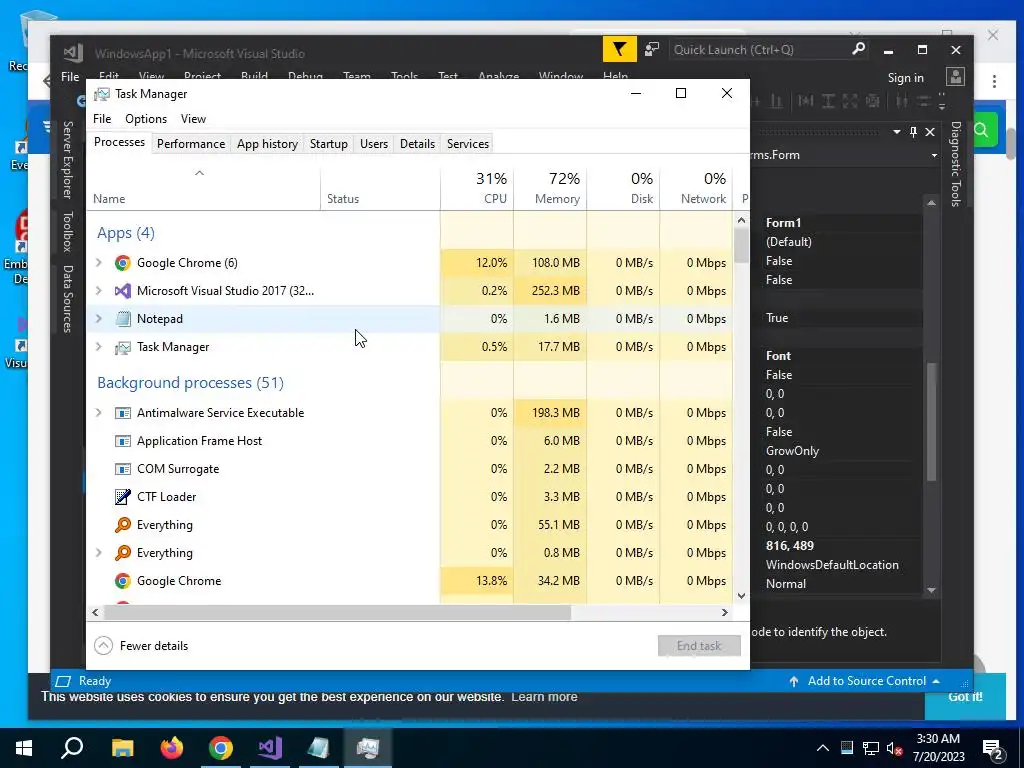Click the Task Manager horizontal scrollbar thumb
1024x768 pixels.
(337, 613)
